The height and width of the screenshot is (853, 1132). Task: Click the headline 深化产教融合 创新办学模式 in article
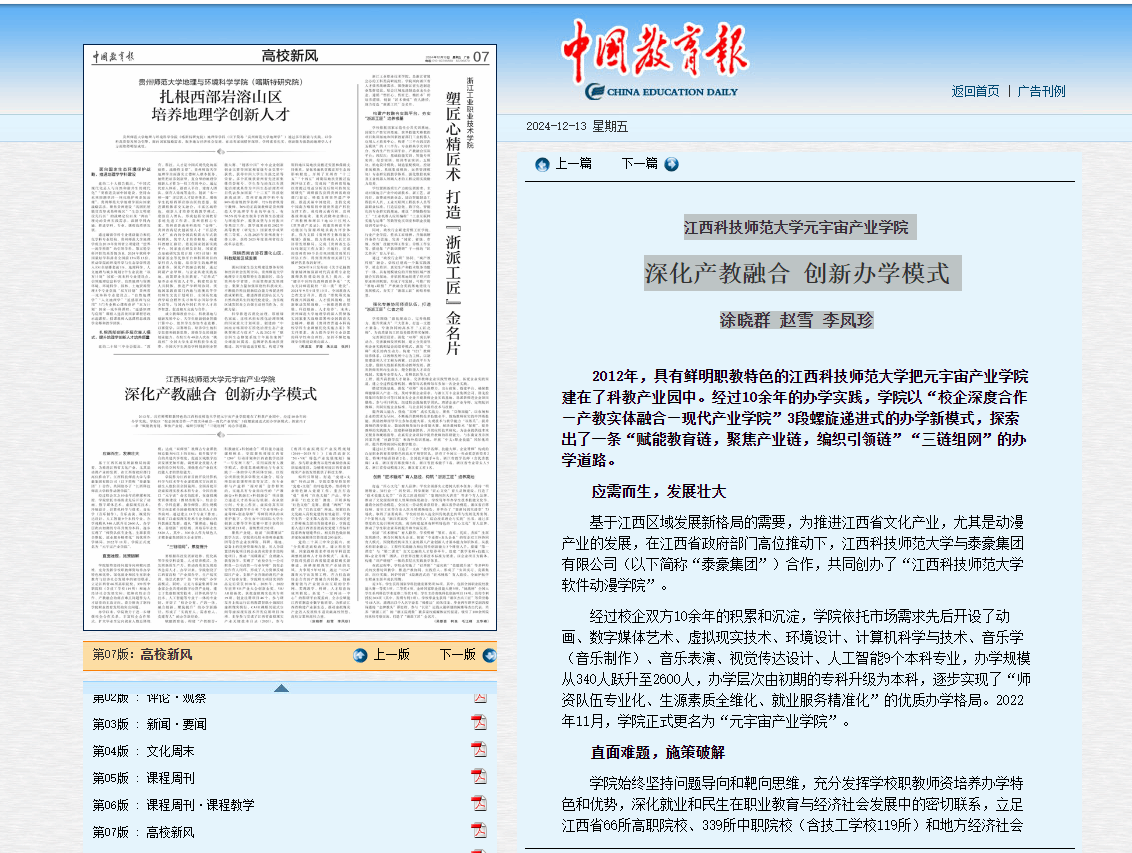click(x=797, y=274)
